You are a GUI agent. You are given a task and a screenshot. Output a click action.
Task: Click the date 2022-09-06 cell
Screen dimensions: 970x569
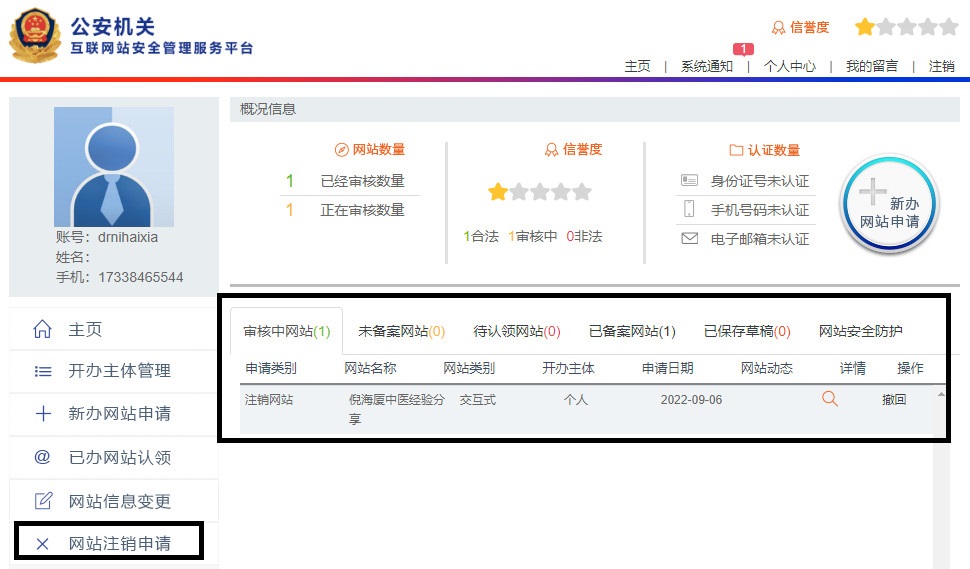click(691, 400)
